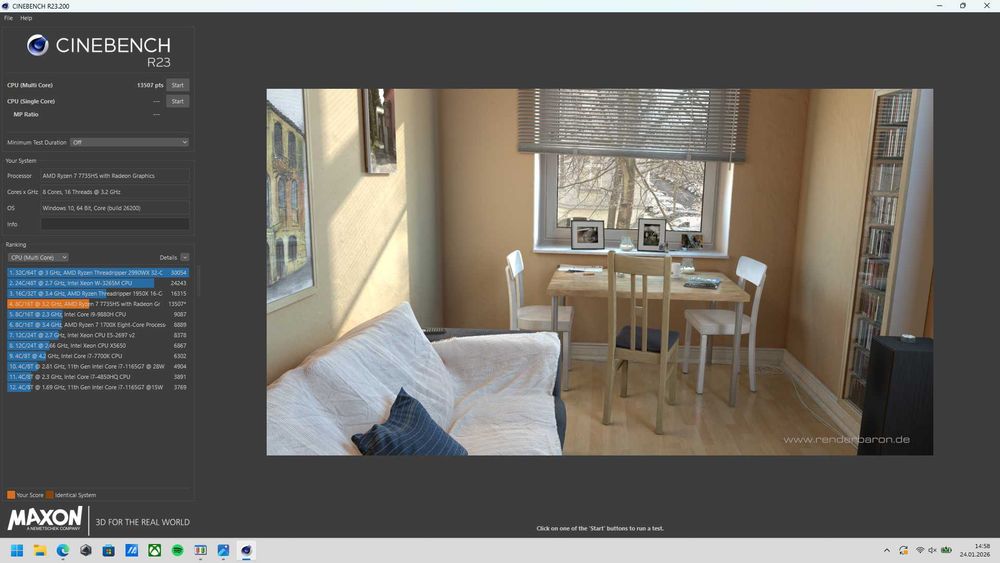Viewport: 1000px width, 563px height.
Task: Click the ranking list scrollbar
Action: [198, 281]
